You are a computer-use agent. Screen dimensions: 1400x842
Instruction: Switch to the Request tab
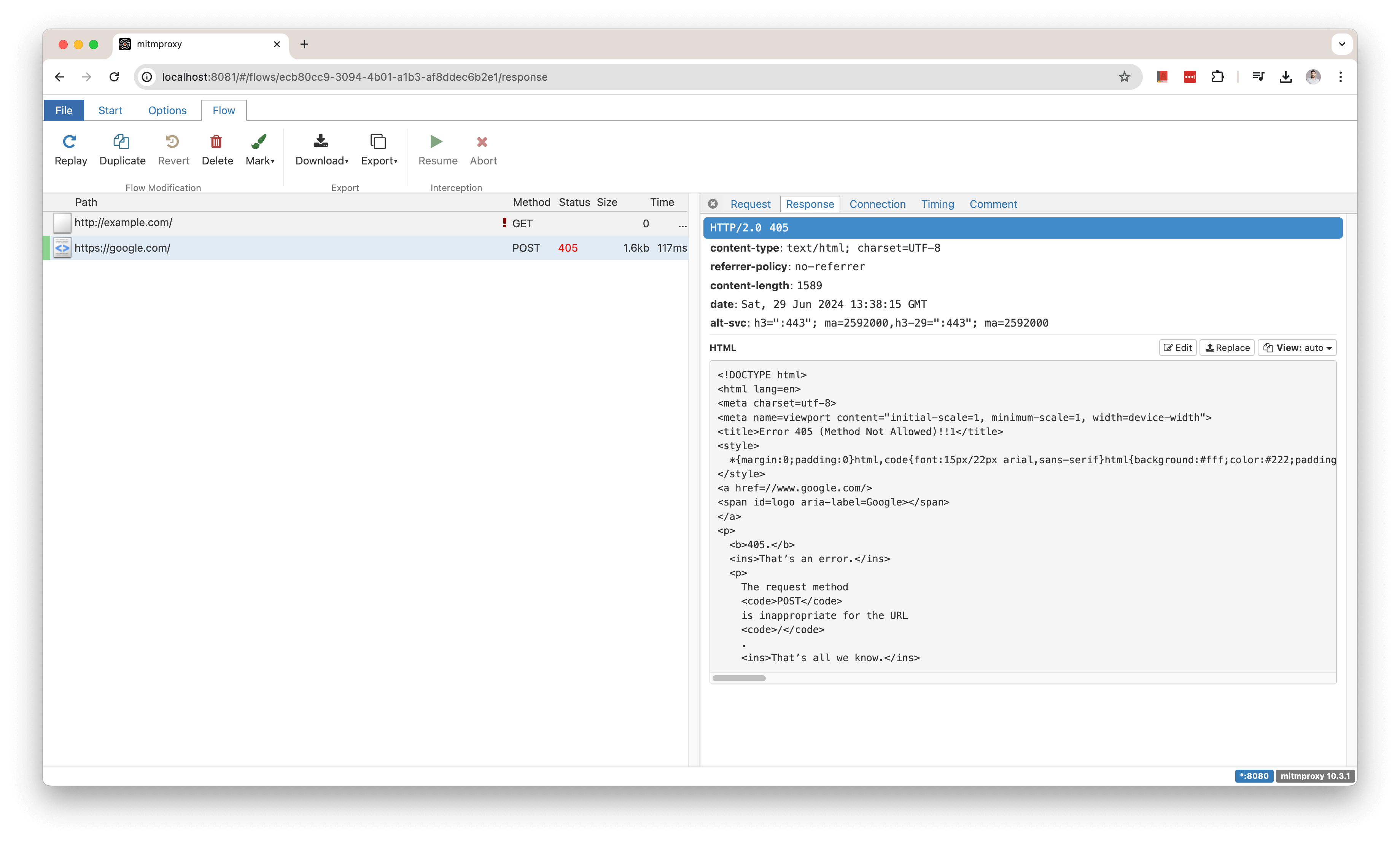point(750,204)
